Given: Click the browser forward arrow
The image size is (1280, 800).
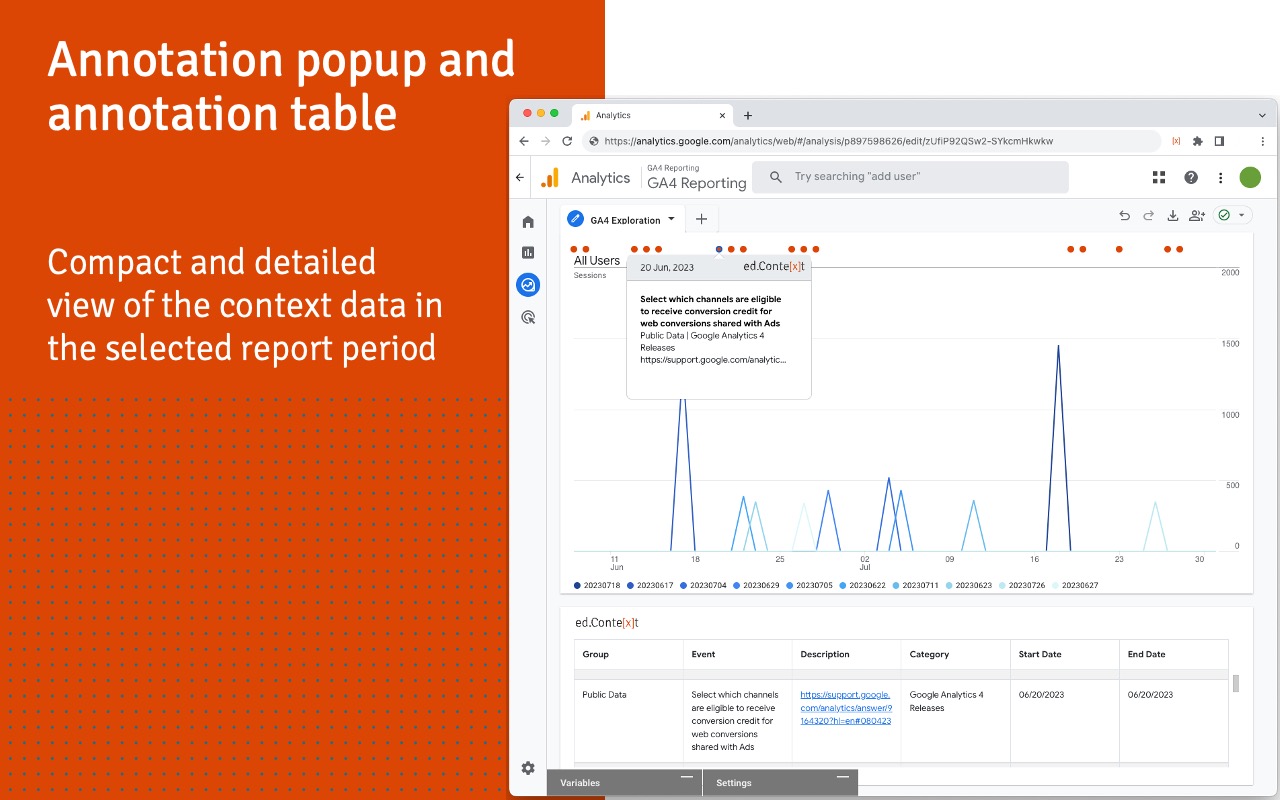Looking at the screenshot, I should click(545, 141).
